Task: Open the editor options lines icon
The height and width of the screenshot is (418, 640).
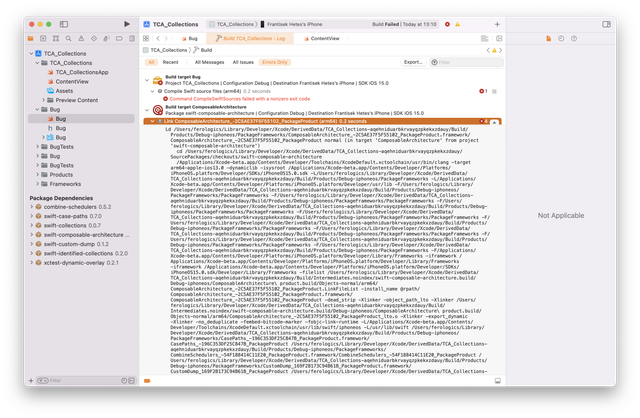Action: [x=484, y=38]
